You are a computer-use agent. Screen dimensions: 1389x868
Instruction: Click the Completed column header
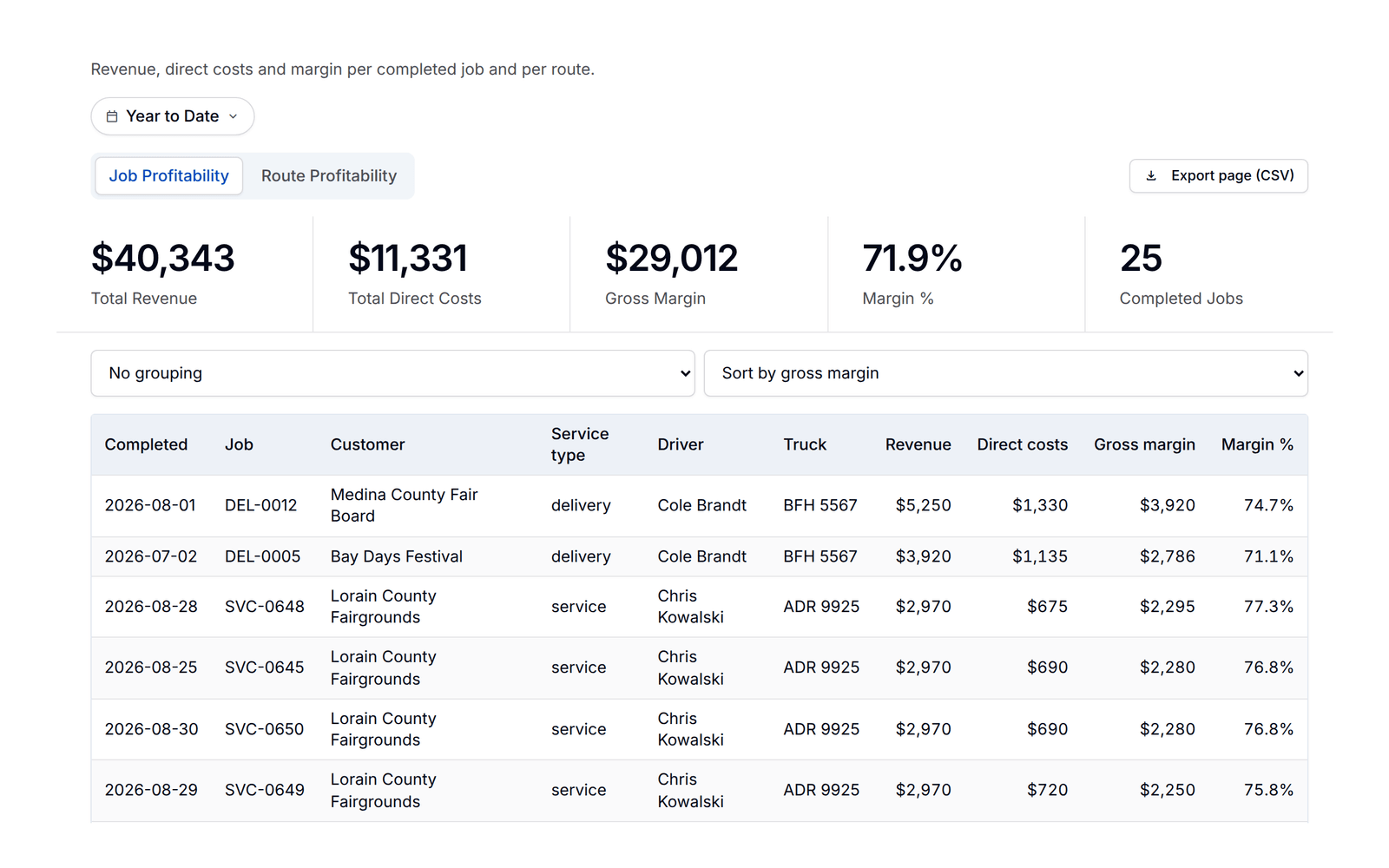pyautogui.click(x=146, y=444)
